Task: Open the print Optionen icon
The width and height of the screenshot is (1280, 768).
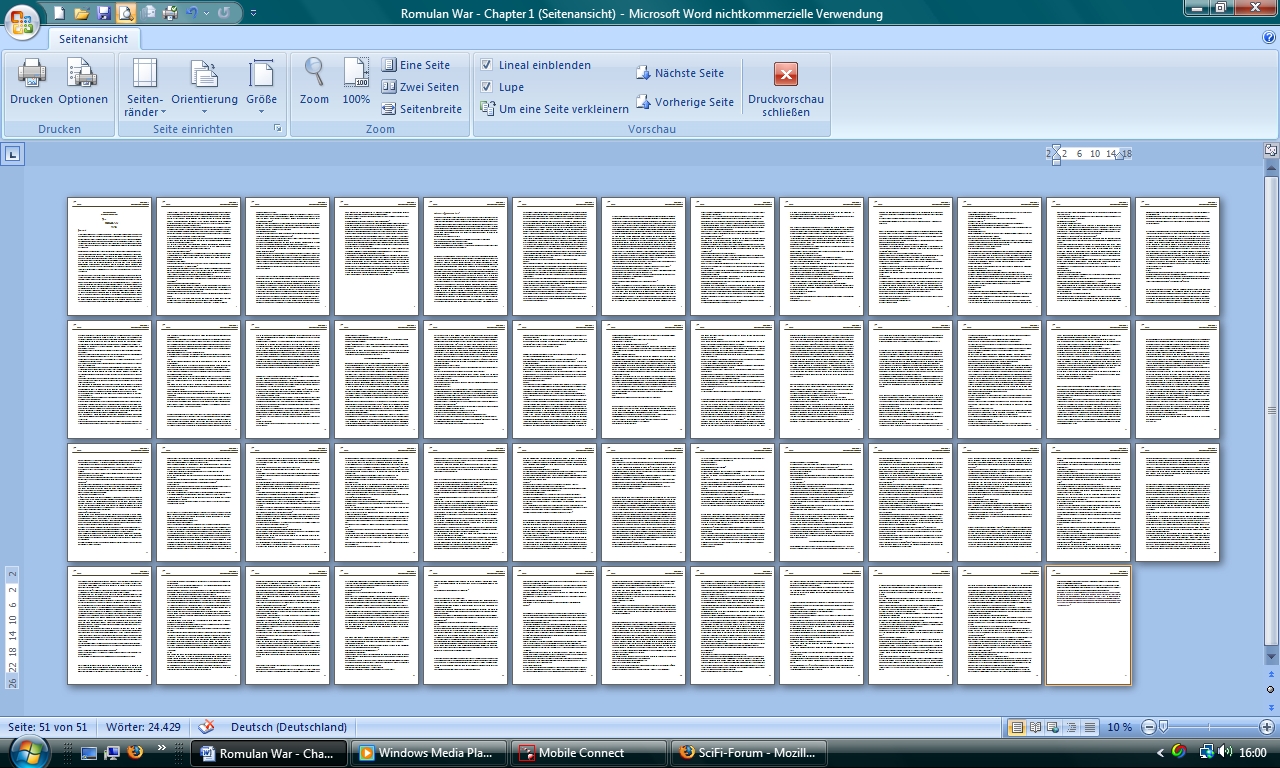Action: tap(82, 74)
